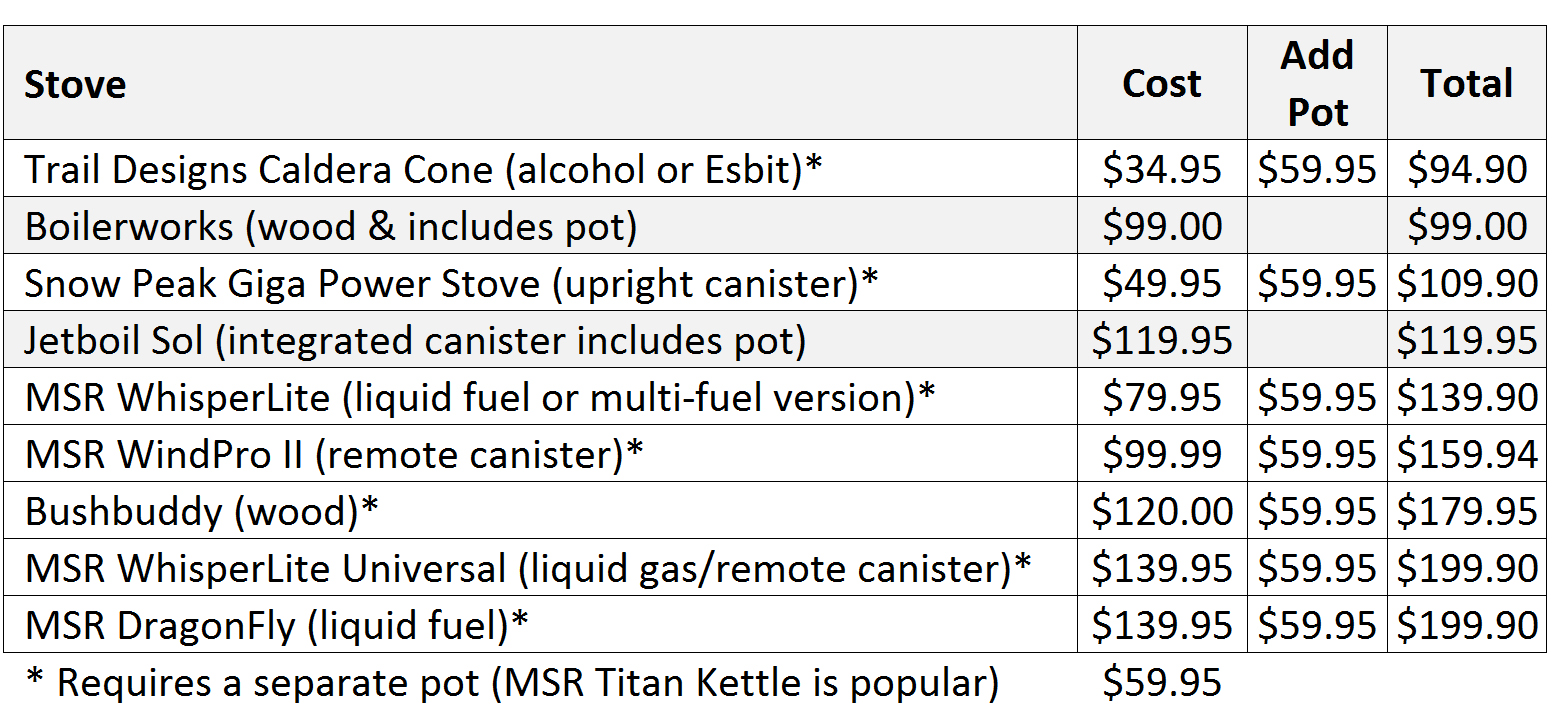Image resolution: width=1563 pixels, height=707 pixels.
Task: Select the $34.95 cost cell
Action: [1162, 170]
